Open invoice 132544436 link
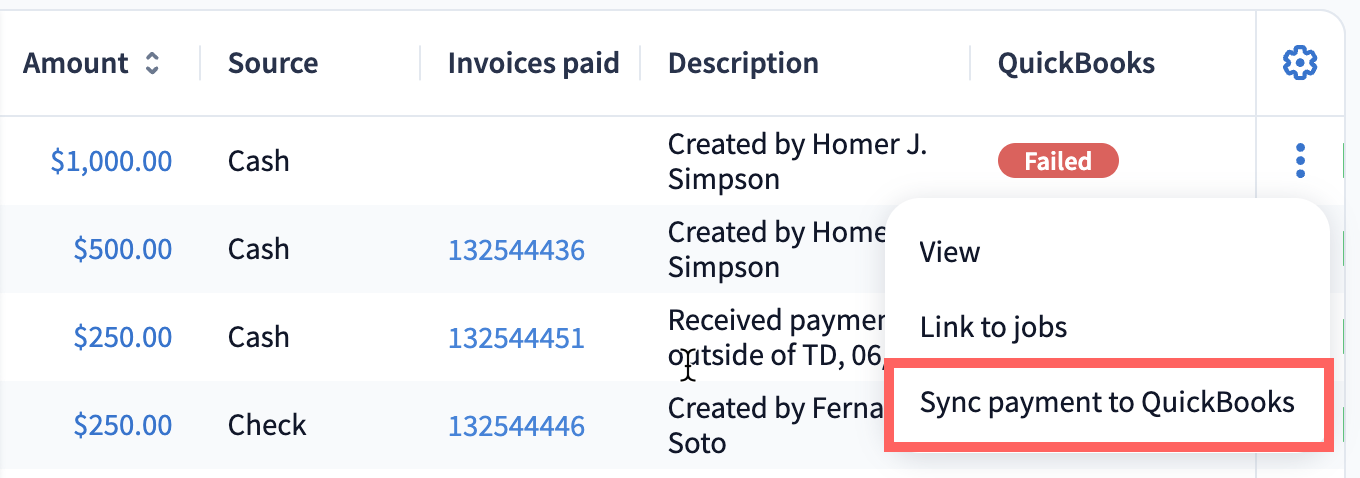This screenshot has height=478, width=1360. click(x=516, y=249)
